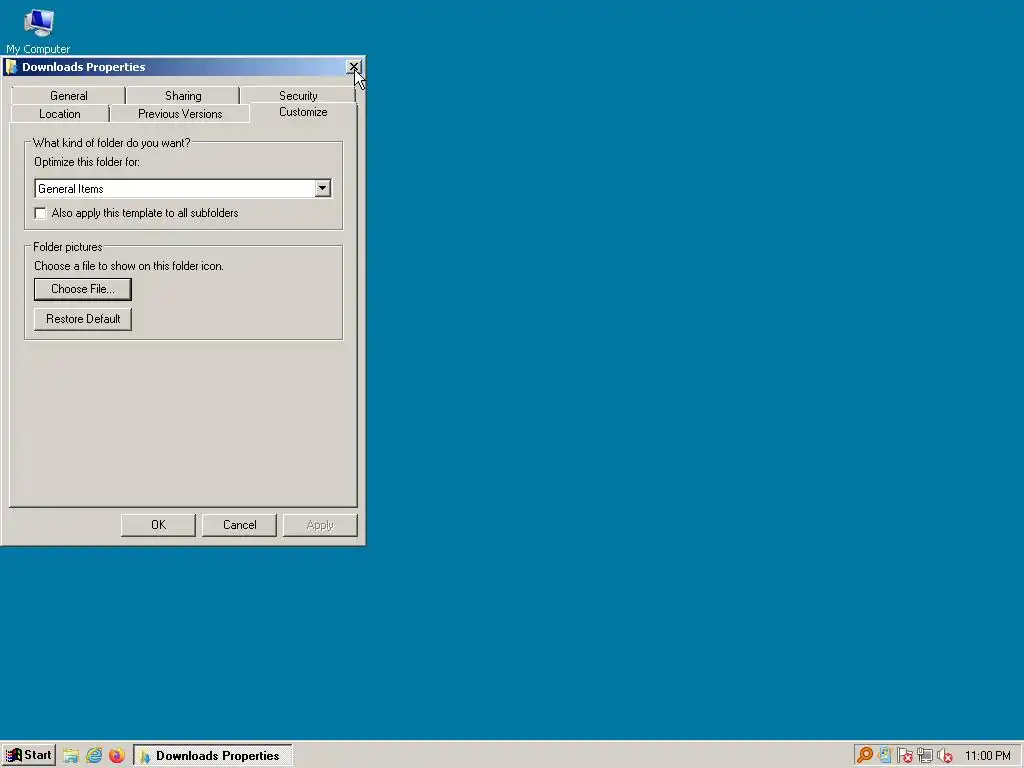Open the flag action center tray icon
1024x768 pixels.
pos(904,756)
